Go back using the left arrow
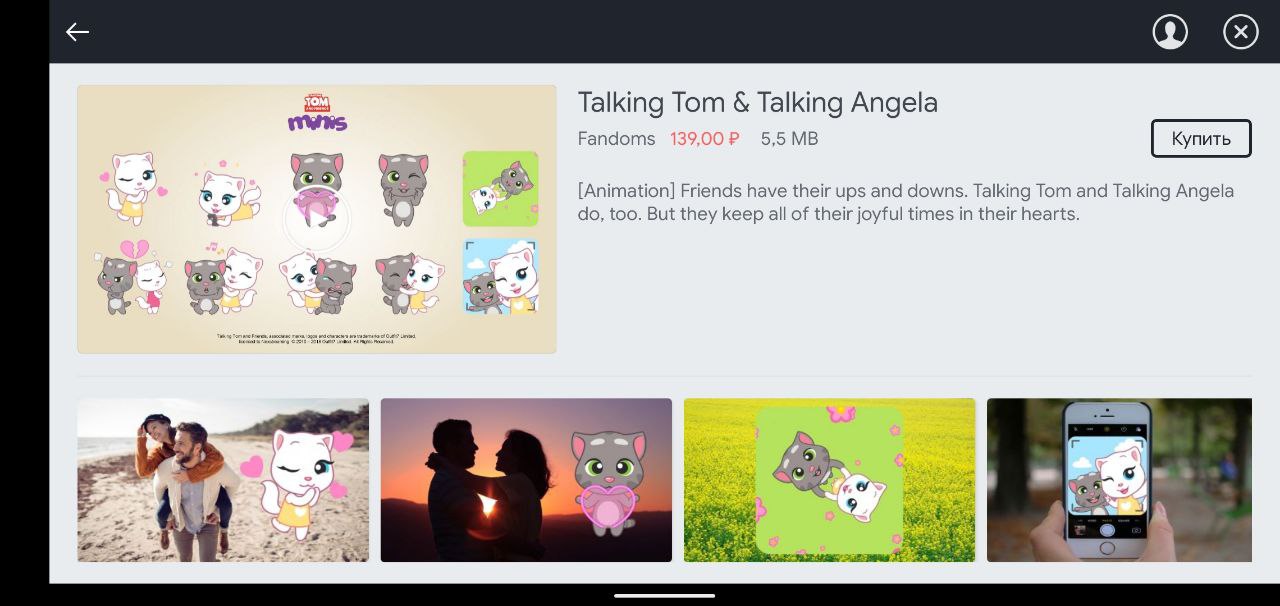Image resolution: width=1280 pixels, height=606 pixels. 78,32
